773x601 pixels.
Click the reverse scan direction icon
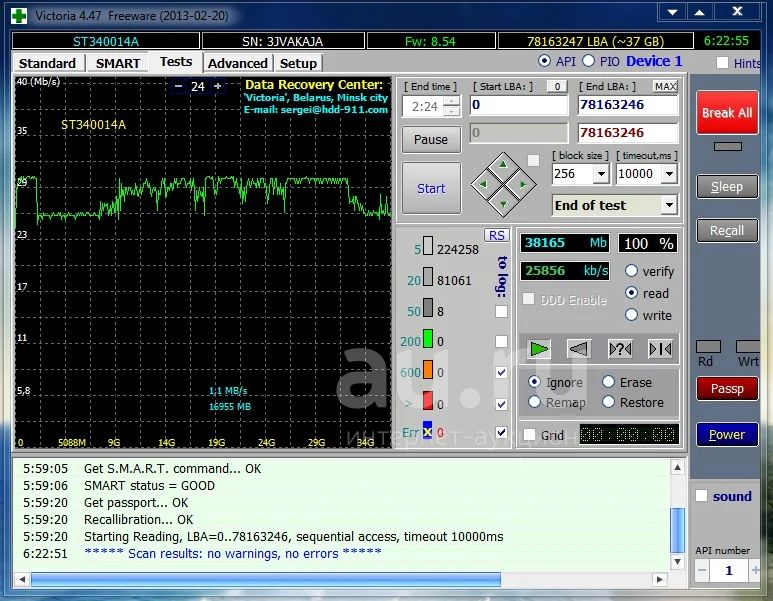(578, 348)
